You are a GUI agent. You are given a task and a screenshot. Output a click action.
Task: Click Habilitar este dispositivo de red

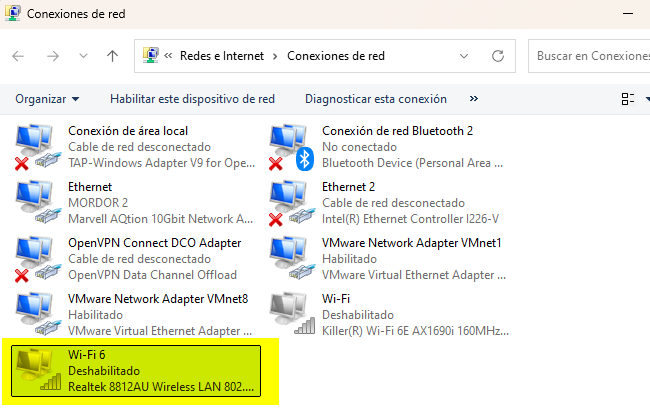point(192,99)
